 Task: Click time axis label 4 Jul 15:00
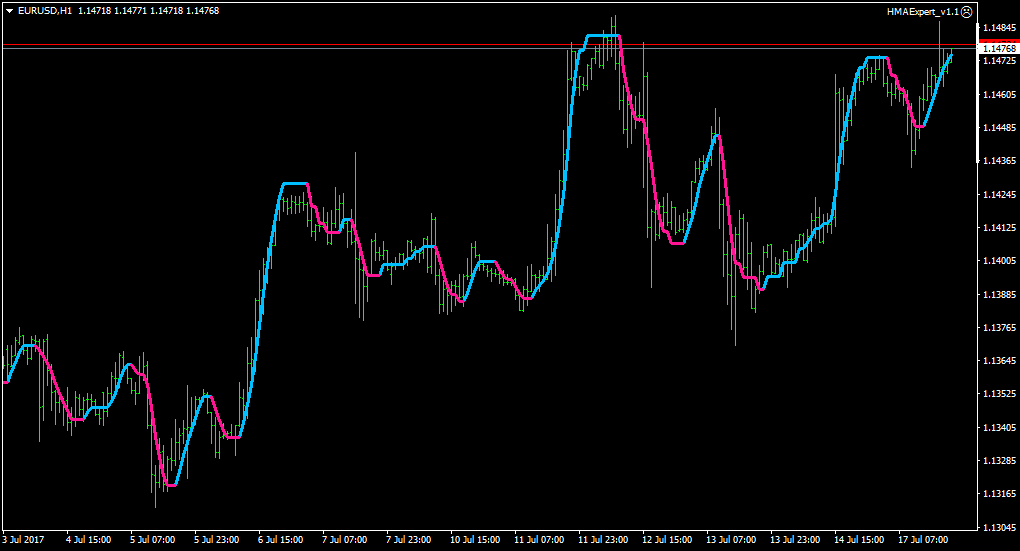pos(88,540)
